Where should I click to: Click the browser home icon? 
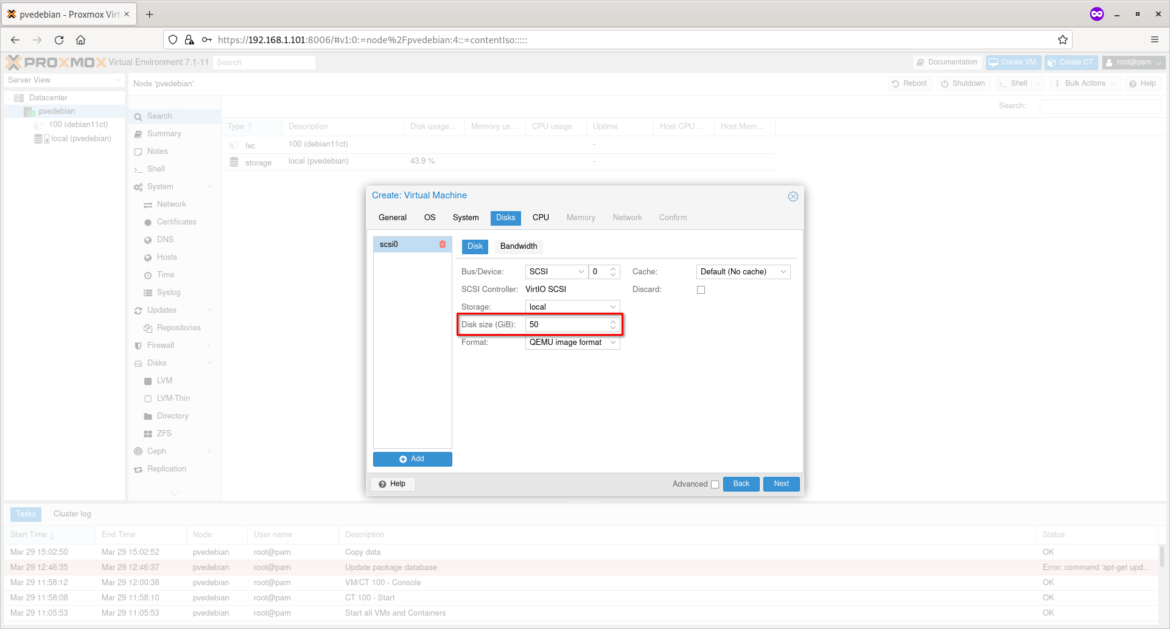coord(81,40)
